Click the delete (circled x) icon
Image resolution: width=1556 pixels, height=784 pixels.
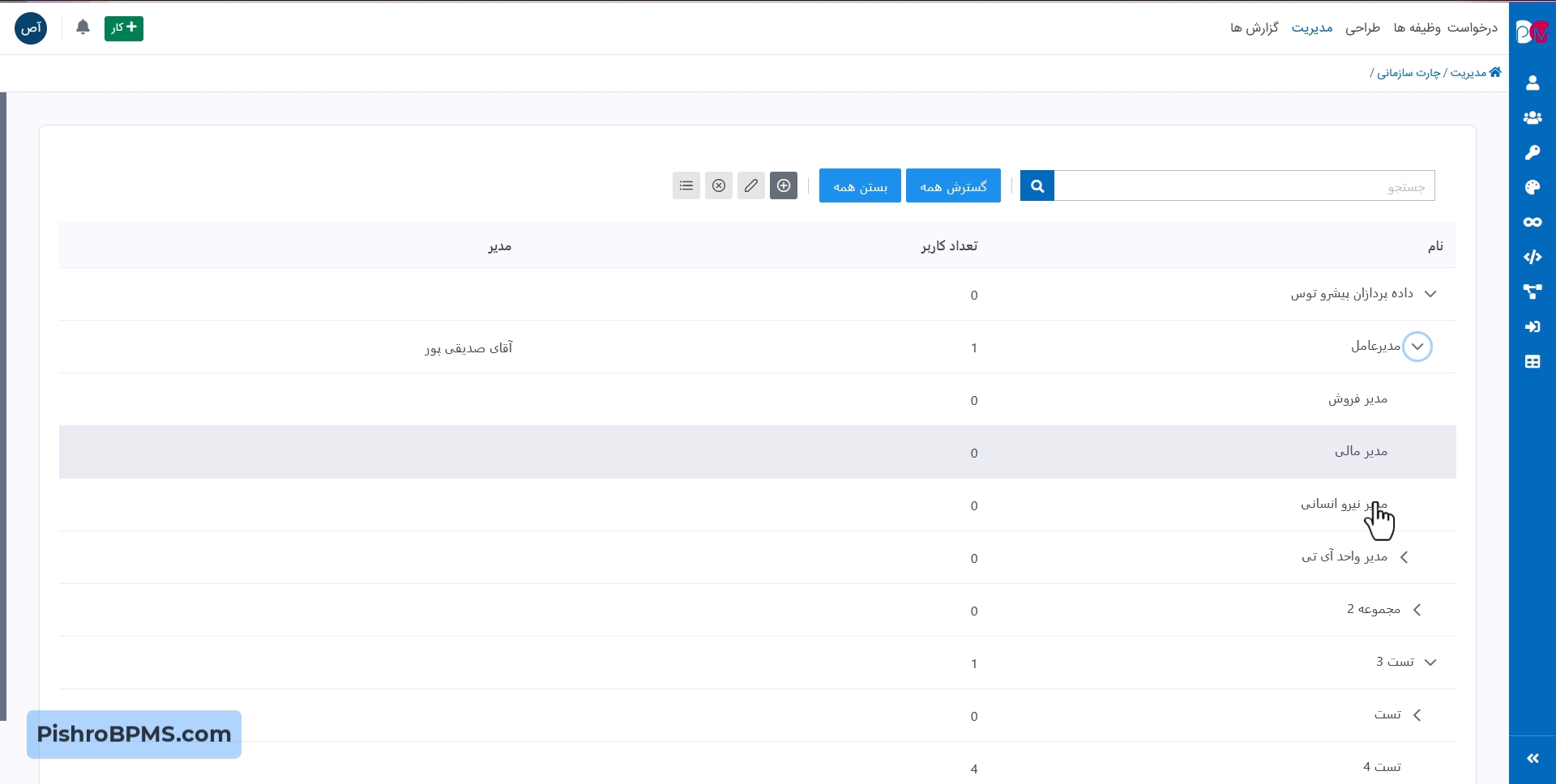pos(719,185)
